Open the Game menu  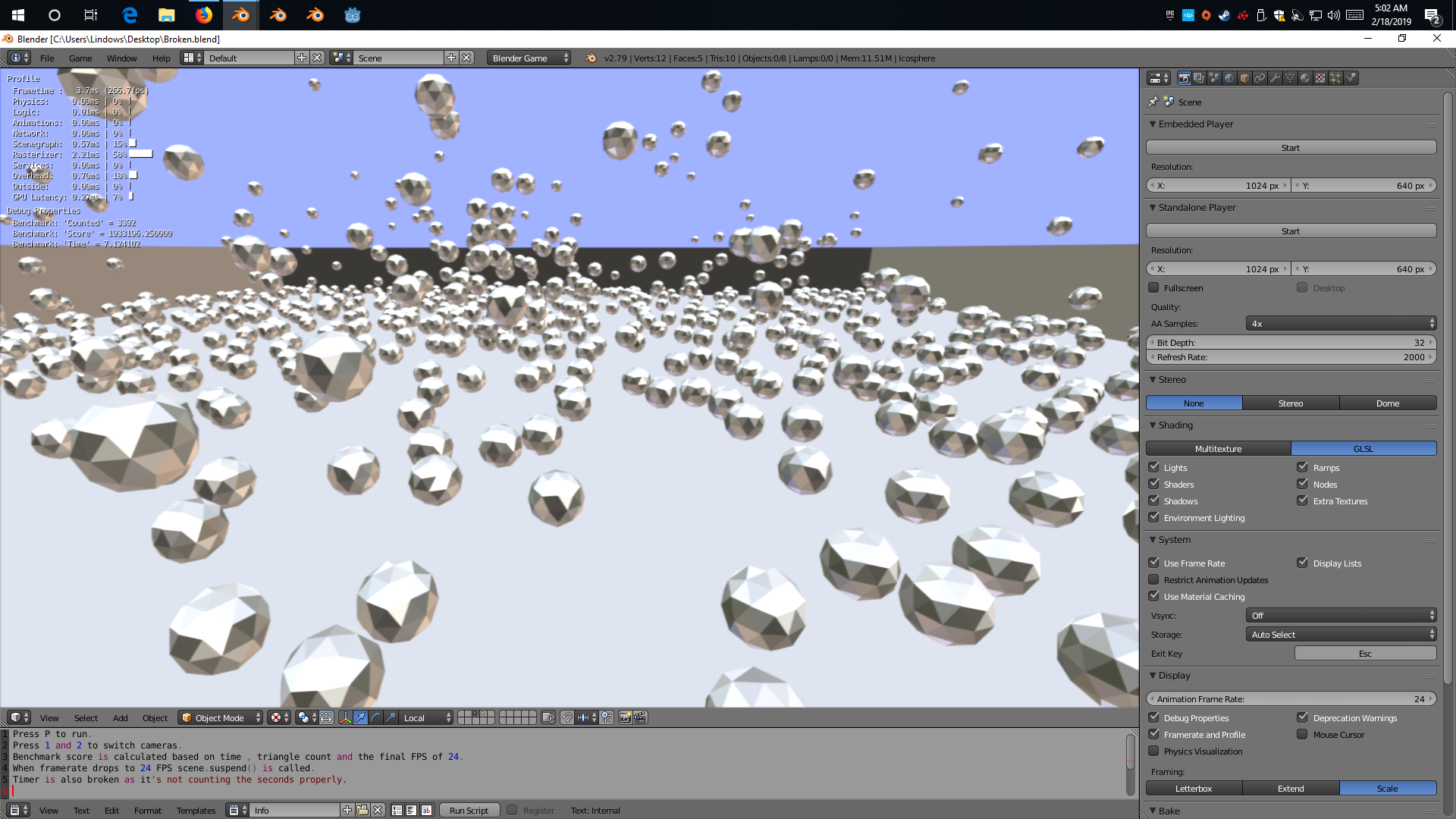80,58
